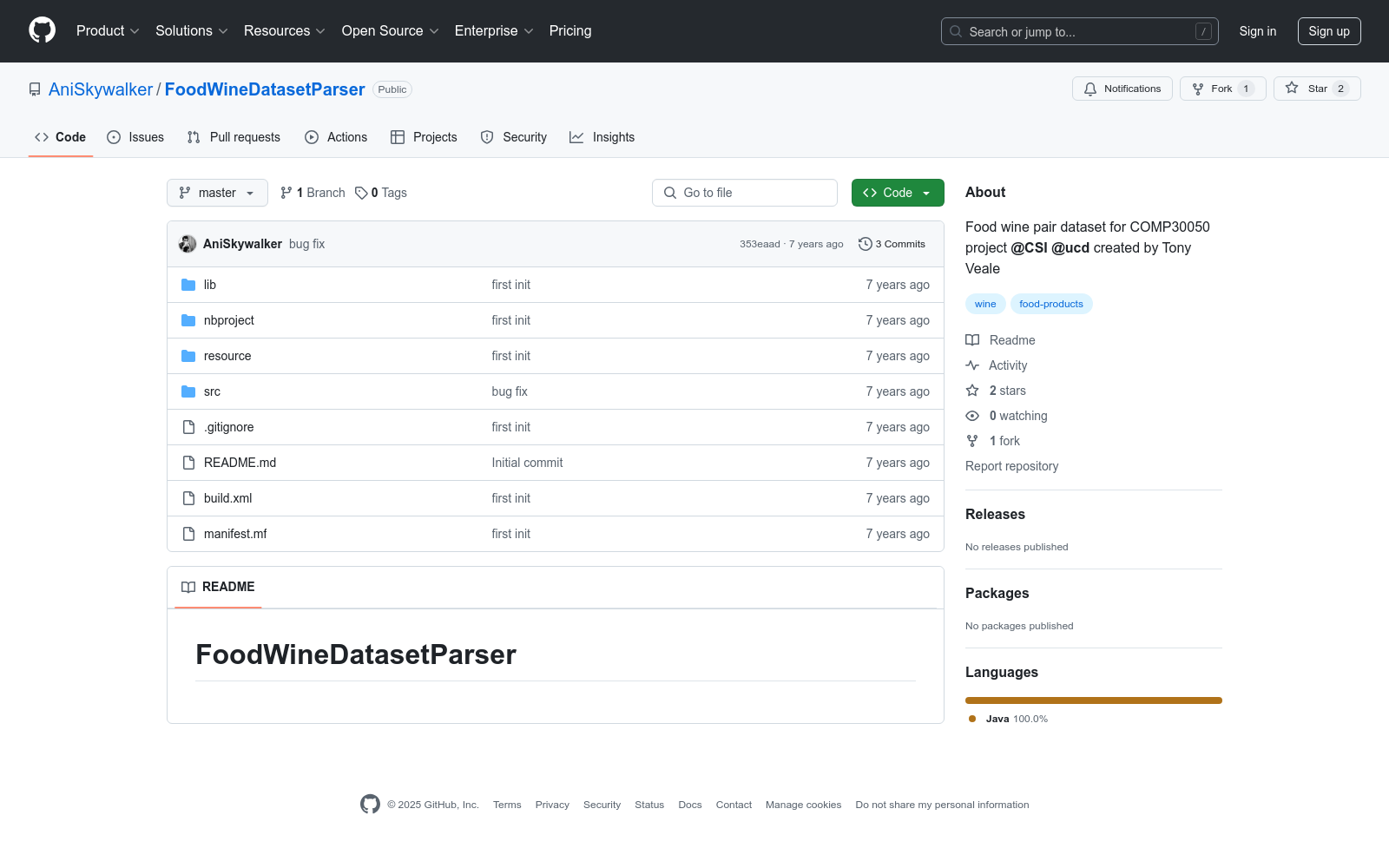Open the FoodWineDatasetParser repository link

point(265,89)
